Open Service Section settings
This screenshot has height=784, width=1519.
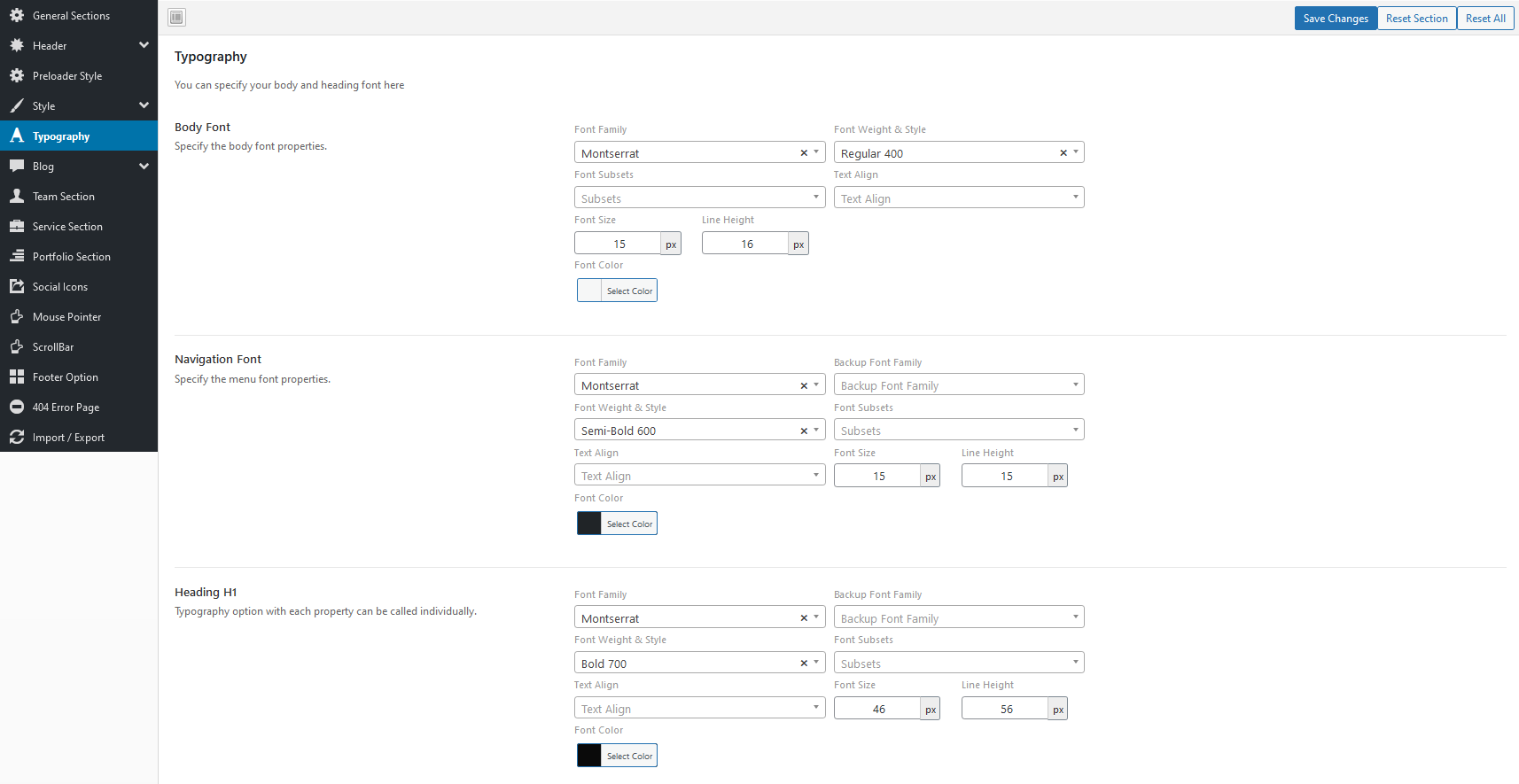[x=79, y=226]
